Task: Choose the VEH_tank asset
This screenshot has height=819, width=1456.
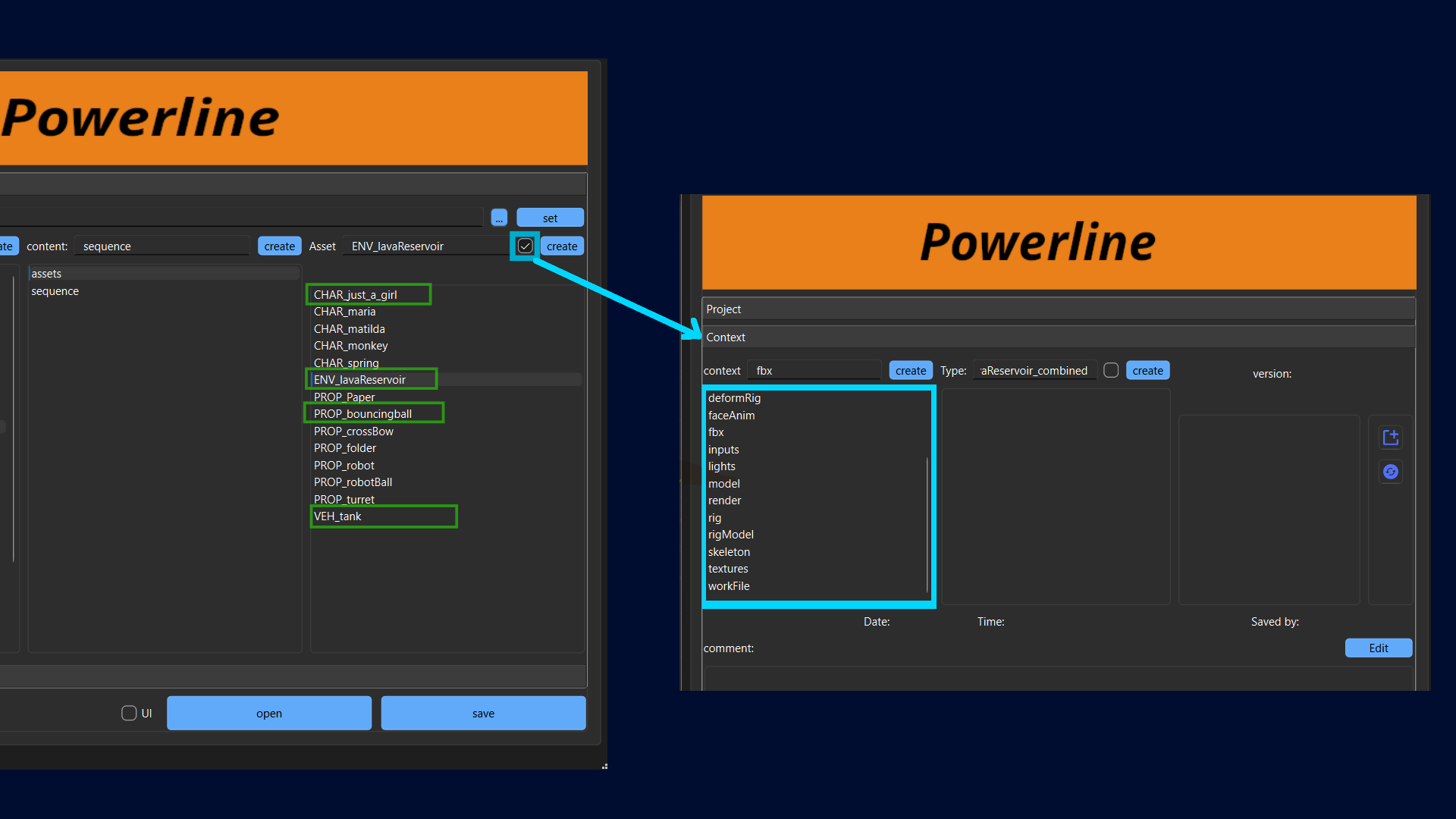Action: (x=338, y=516)
